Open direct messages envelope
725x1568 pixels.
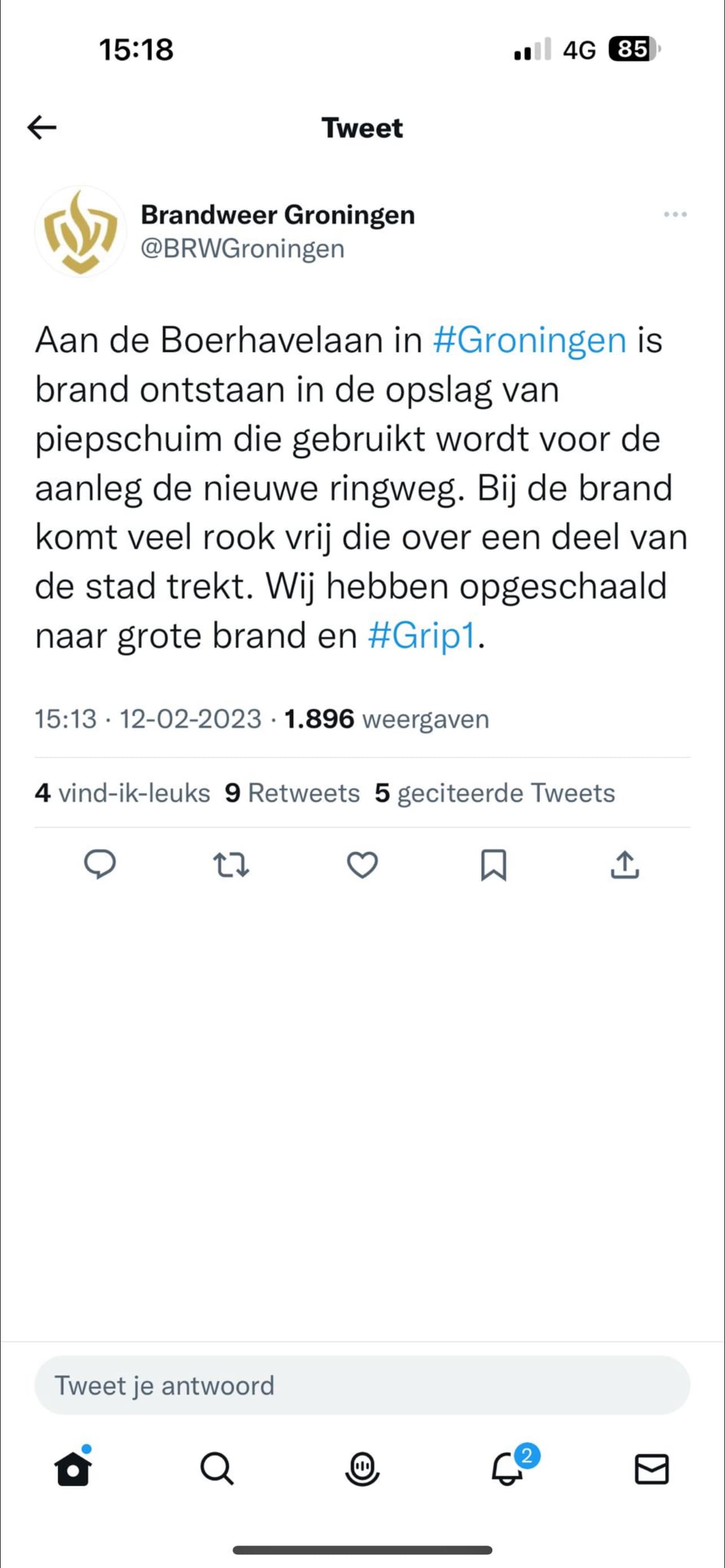pos(652,1470)
